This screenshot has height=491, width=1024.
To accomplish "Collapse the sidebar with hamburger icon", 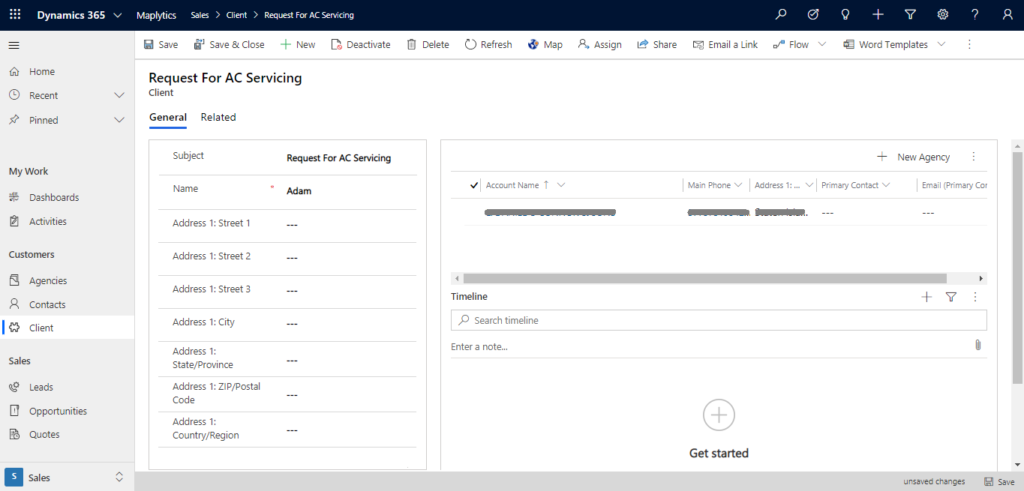I will [14, 45].
